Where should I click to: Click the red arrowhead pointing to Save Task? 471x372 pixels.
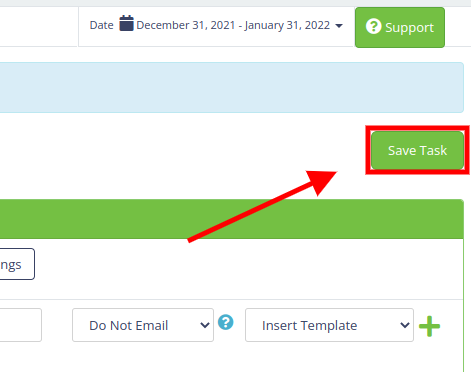point(321,182)
